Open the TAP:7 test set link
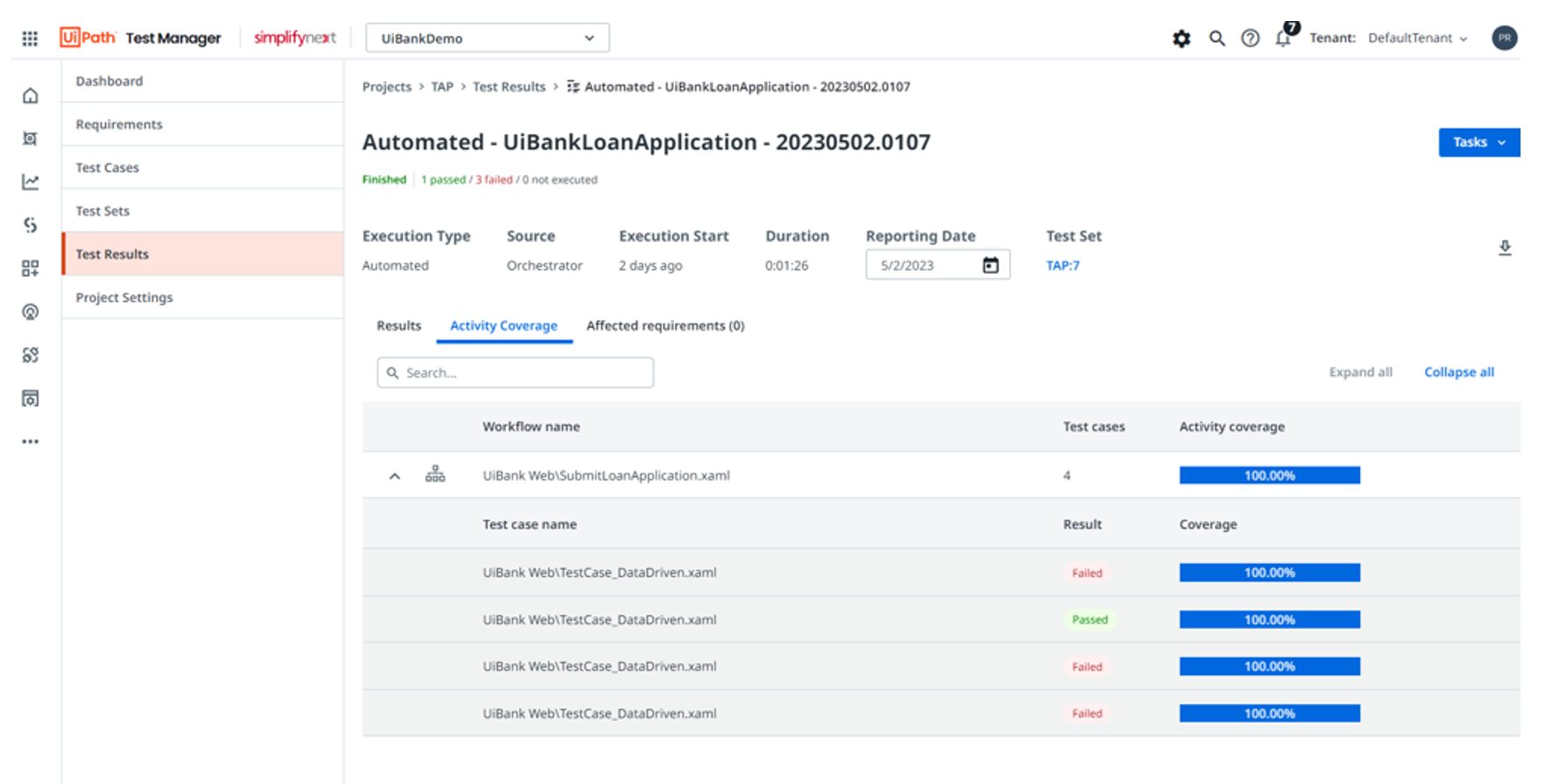 click(x=1063, y=266)
